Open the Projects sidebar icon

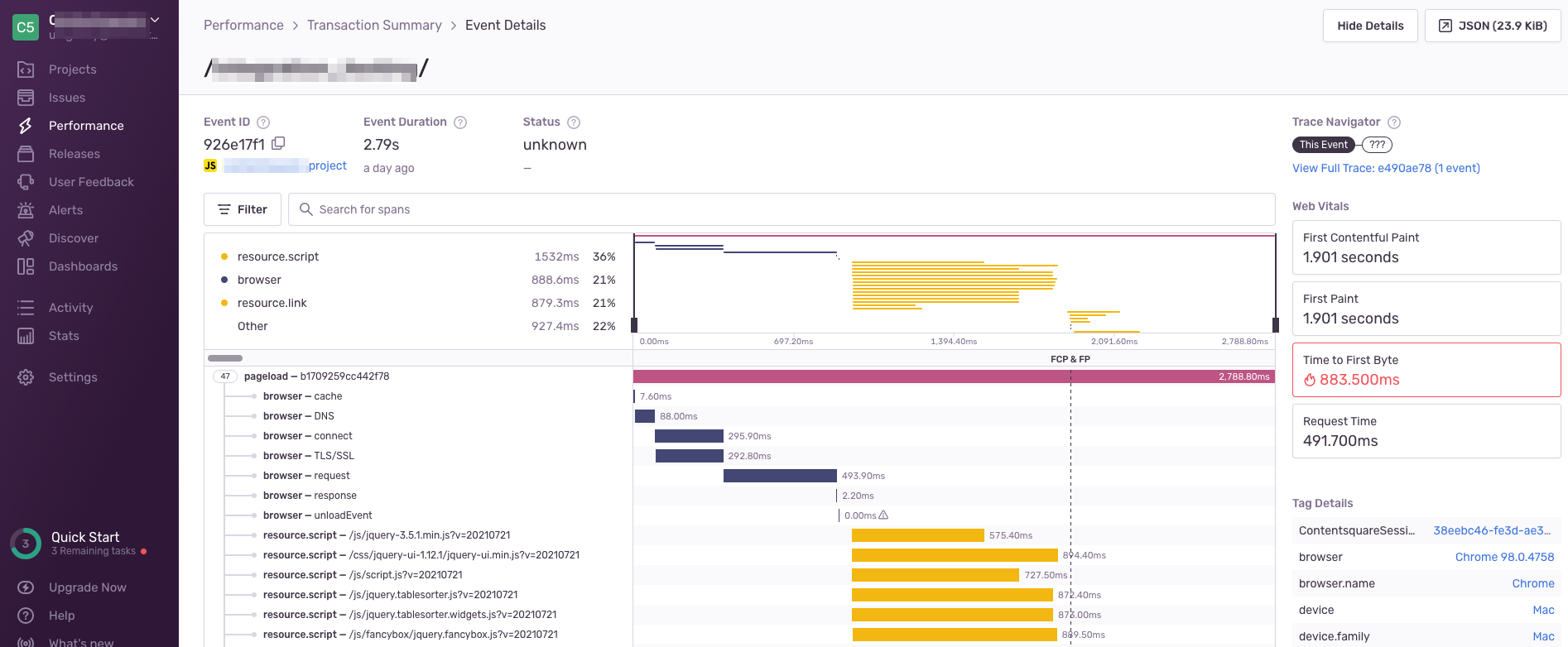[x=26, y=69]
